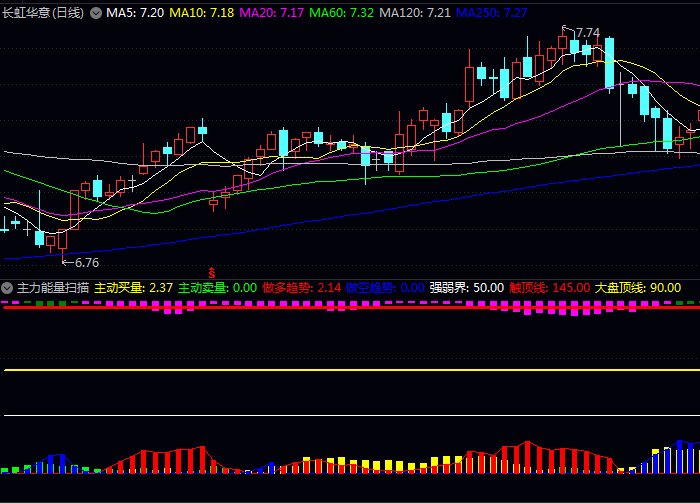Select the 强弱界: 50.00 value
This screenshot has width=700, height=503.
467,288
